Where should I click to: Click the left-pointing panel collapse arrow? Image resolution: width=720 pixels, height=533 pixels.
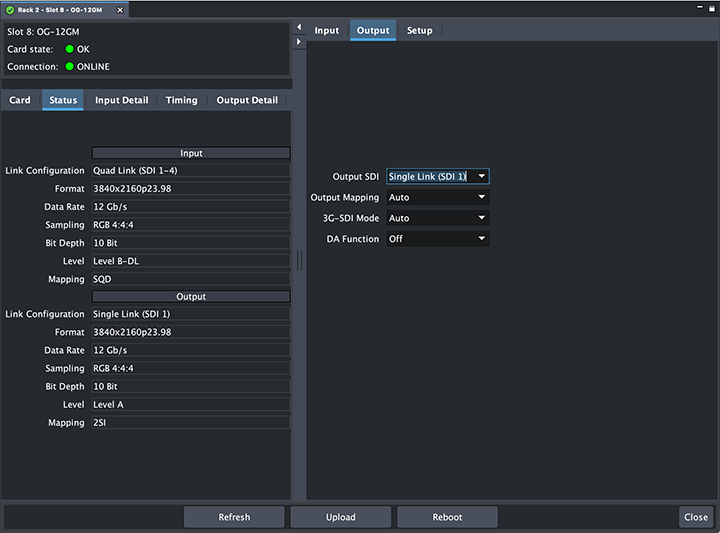coord(299,26)
